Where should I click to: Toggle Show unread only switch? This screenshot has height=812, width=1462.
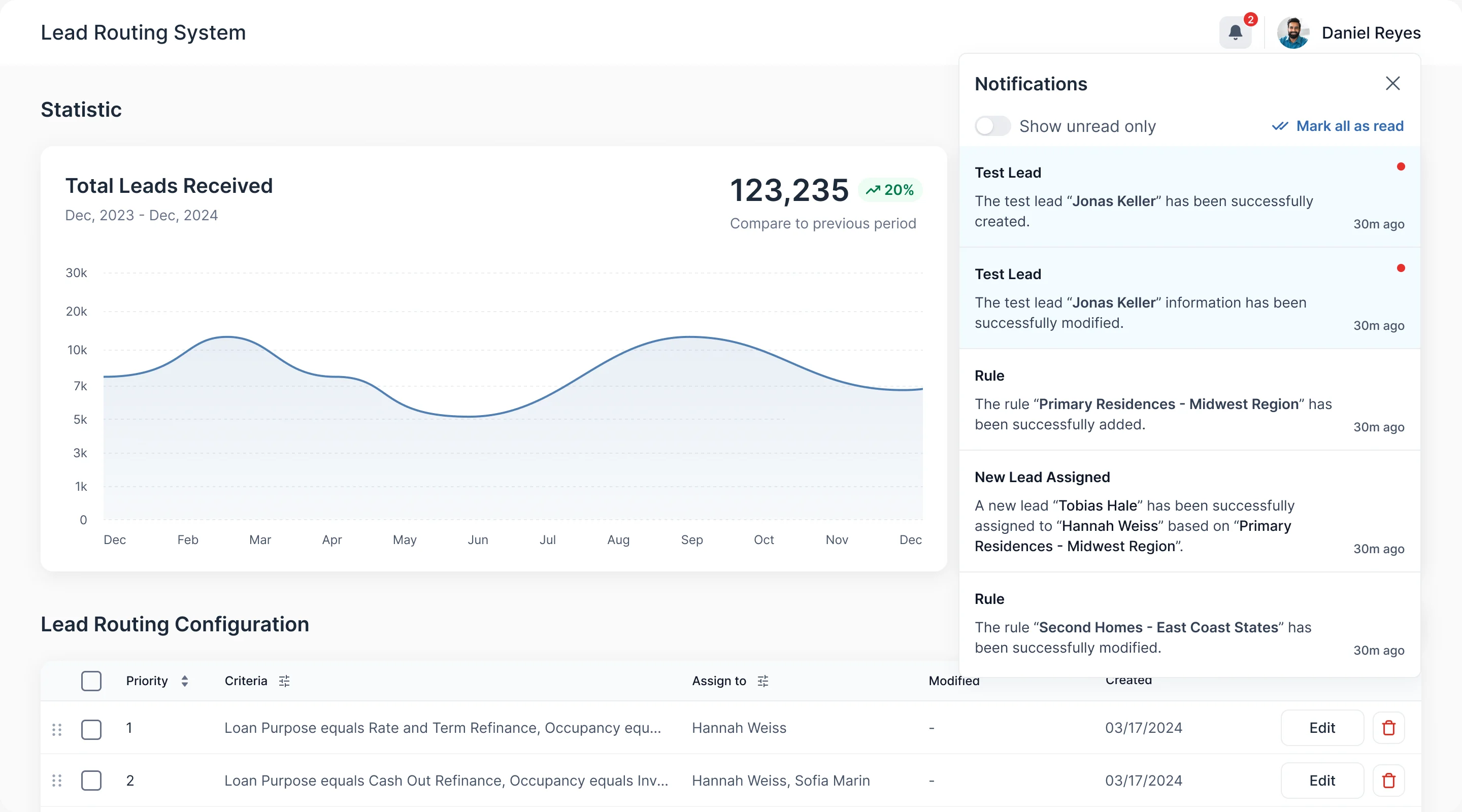(x=992, y=126)
